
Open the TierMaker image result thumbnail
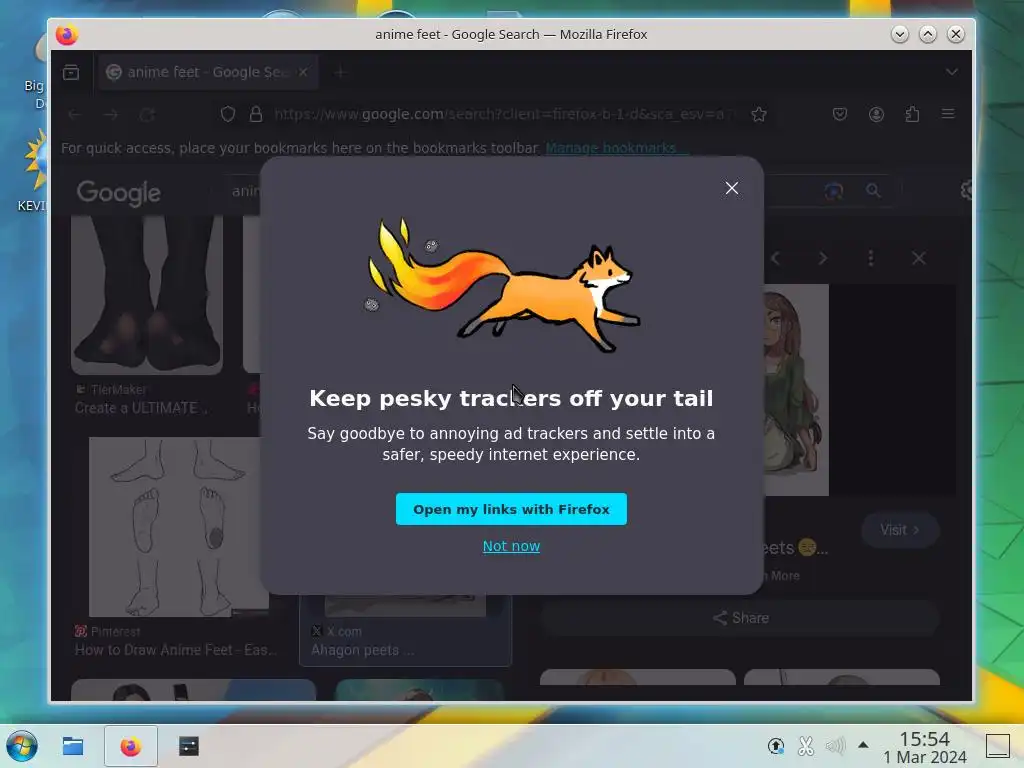pos(147,295)
